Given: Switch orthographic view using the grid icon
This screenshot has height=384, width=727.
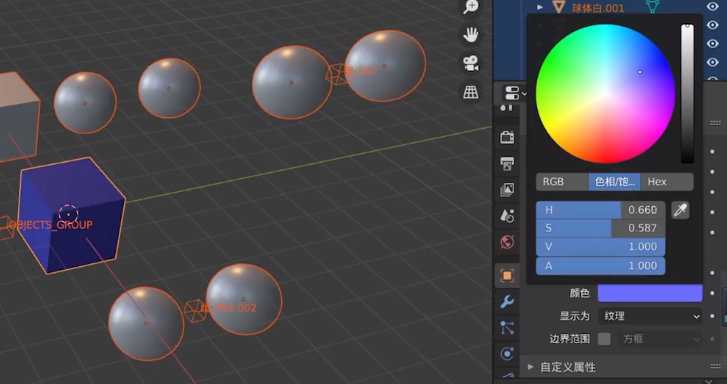Looking at the screenshot, I should click(x=471, y=92).
